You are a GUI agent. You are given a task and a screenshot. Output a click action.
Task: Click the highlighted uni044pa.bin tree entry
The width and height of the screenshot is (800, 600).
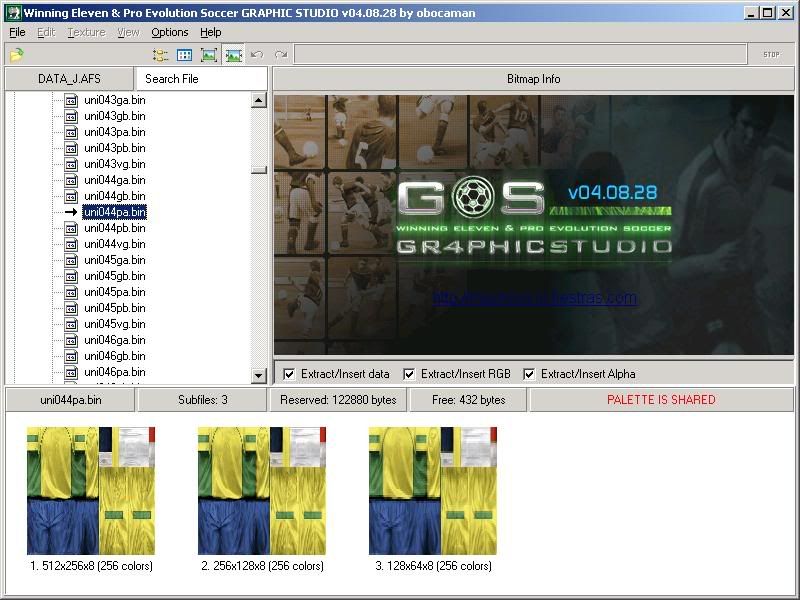tap(115, 212)
